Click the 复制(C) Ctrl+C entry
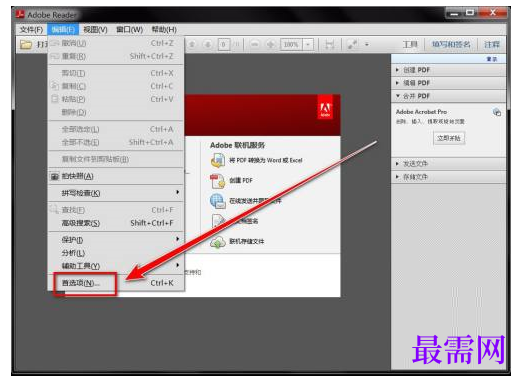 116,86
